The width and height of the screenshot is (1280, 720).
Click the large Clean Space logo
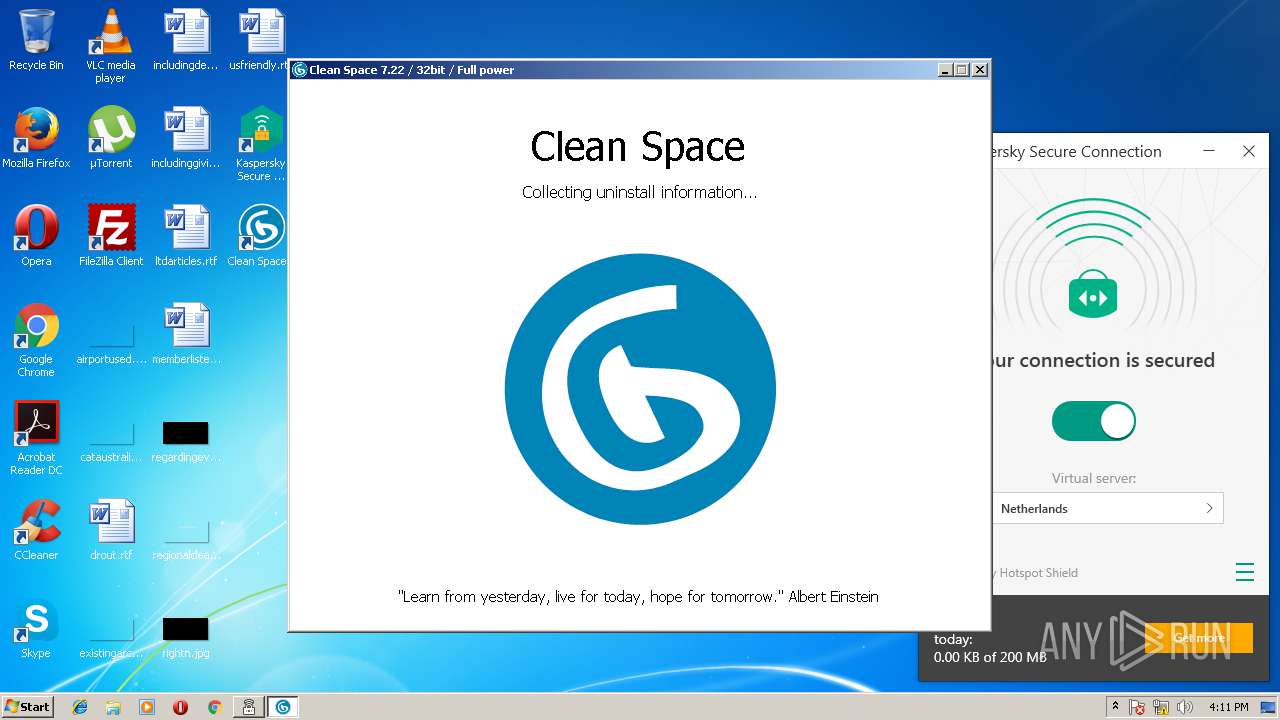click(x=640, y=389)
